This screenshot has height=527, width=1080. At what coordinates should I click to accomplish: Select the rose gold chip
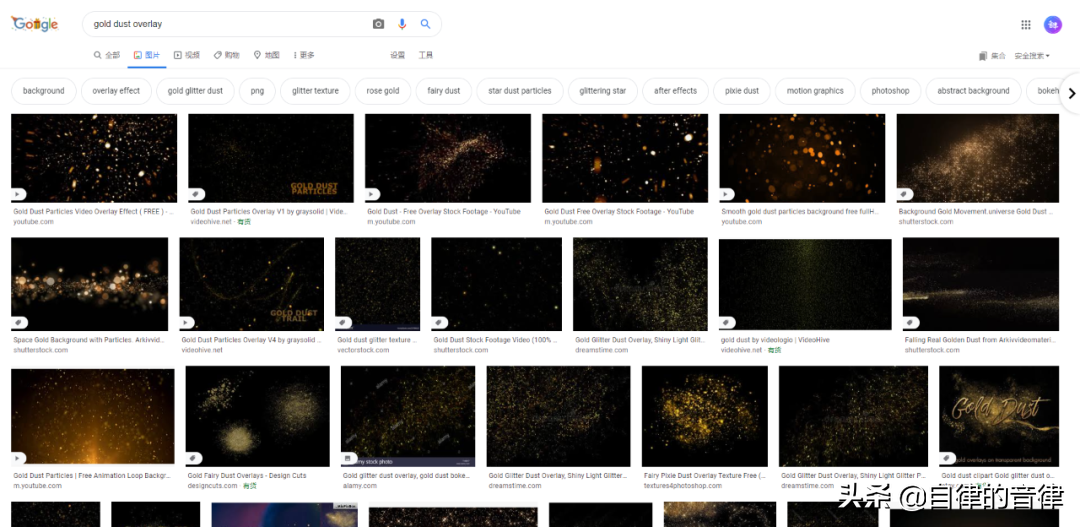[383, 91]
